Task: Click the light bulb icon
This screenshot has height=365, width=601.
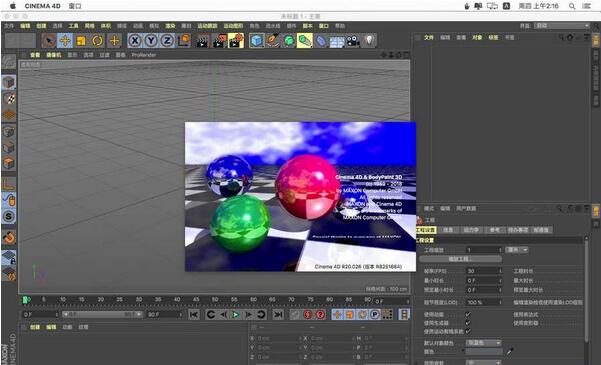Action: 369,41
